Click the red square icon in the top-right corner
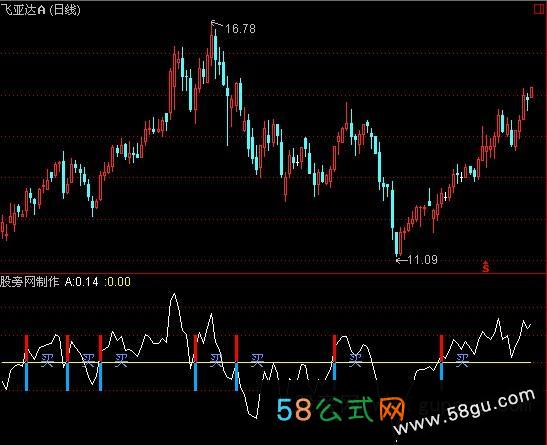 coord(539,9)
